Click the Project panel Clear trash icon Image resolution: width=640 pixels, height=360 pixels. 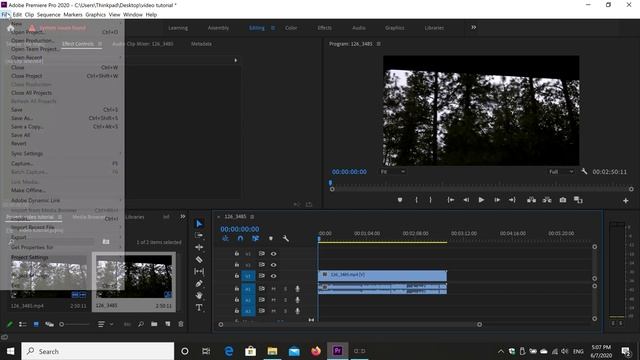[x=181, y=324]
